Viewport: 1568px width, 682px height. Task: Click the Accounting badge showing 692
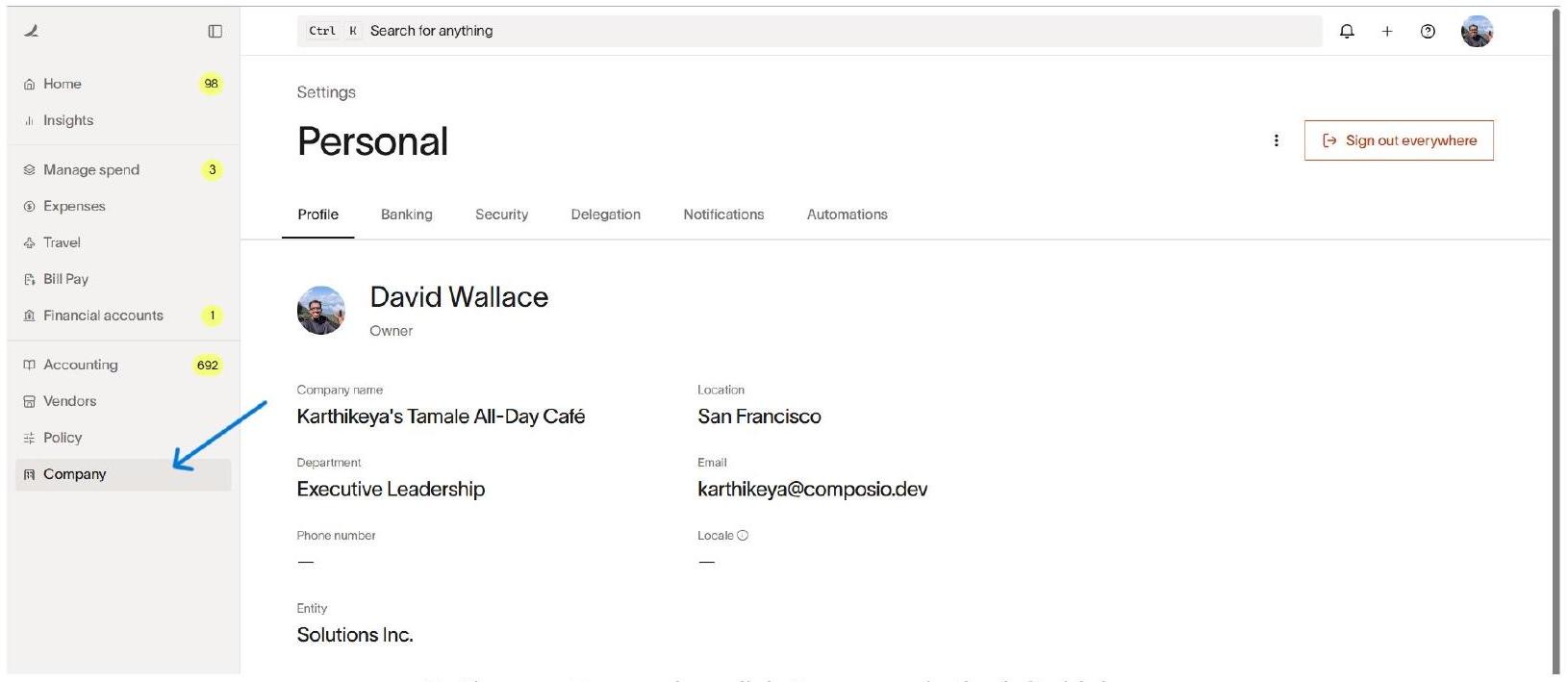208,365
